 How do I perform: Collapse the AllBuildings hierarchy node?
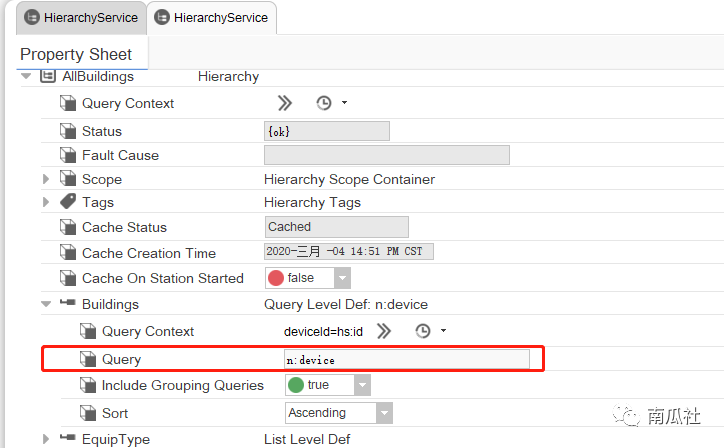point(26,76)
